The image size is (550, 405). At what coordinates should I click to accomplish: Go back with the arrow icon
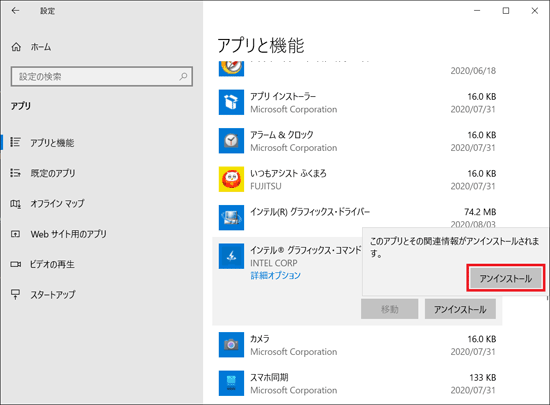click(15, 11)
